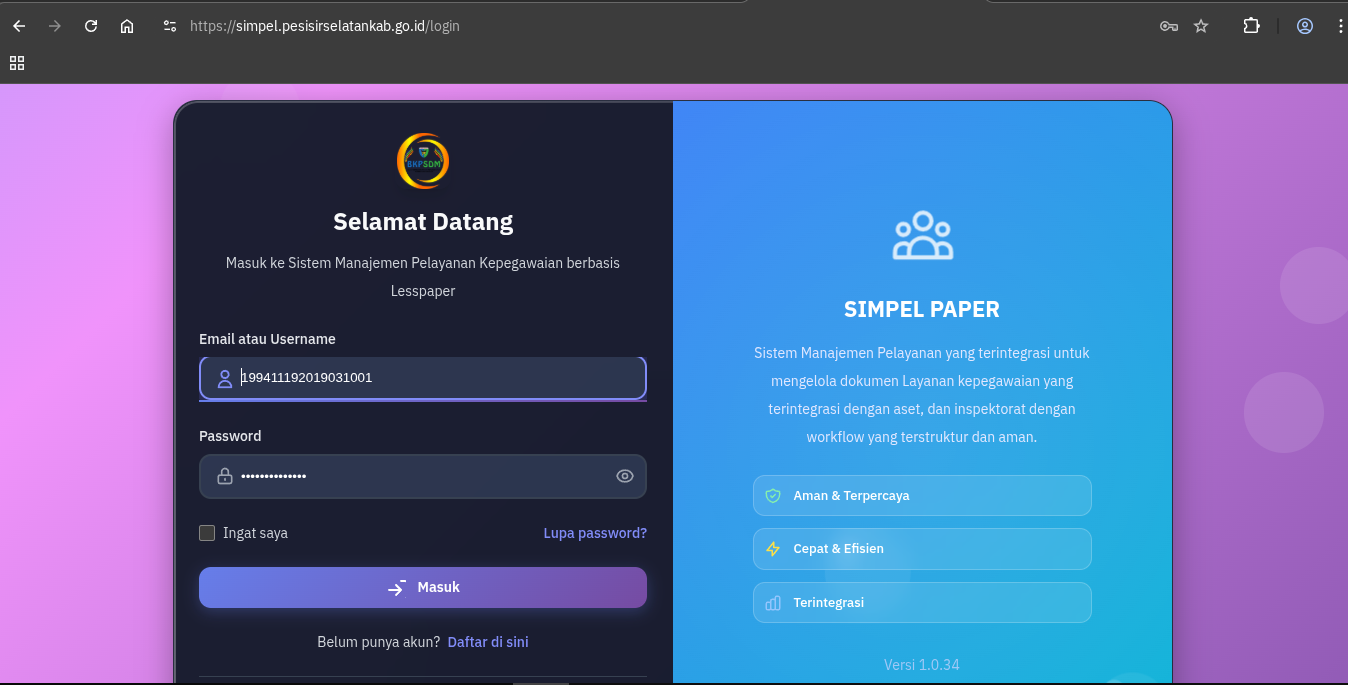
Task: Click the SIMPEL PAPER people group icon
Action: tap(922, 236)
